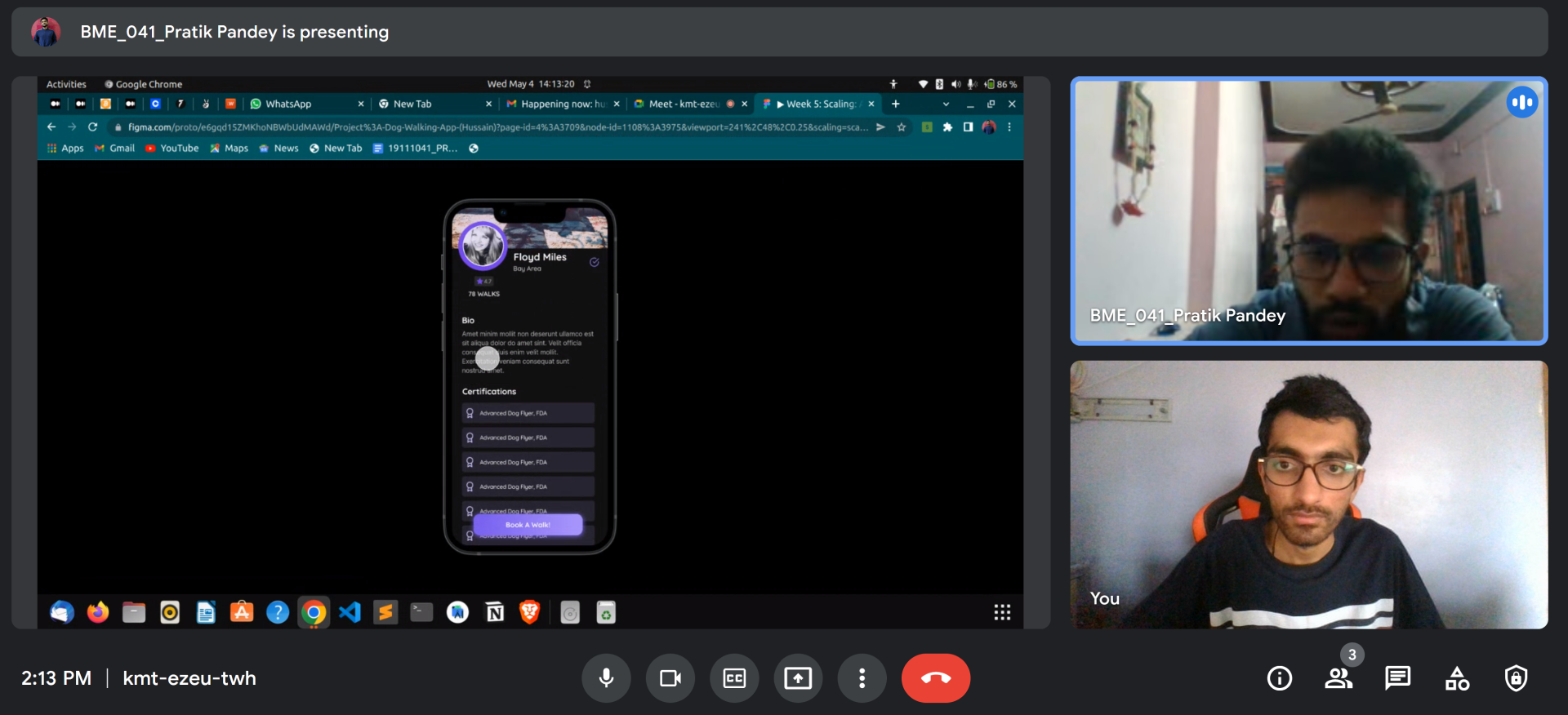Click the figma.com address bar
This screenshot has width=1568, height=715.
click(497, 127)
